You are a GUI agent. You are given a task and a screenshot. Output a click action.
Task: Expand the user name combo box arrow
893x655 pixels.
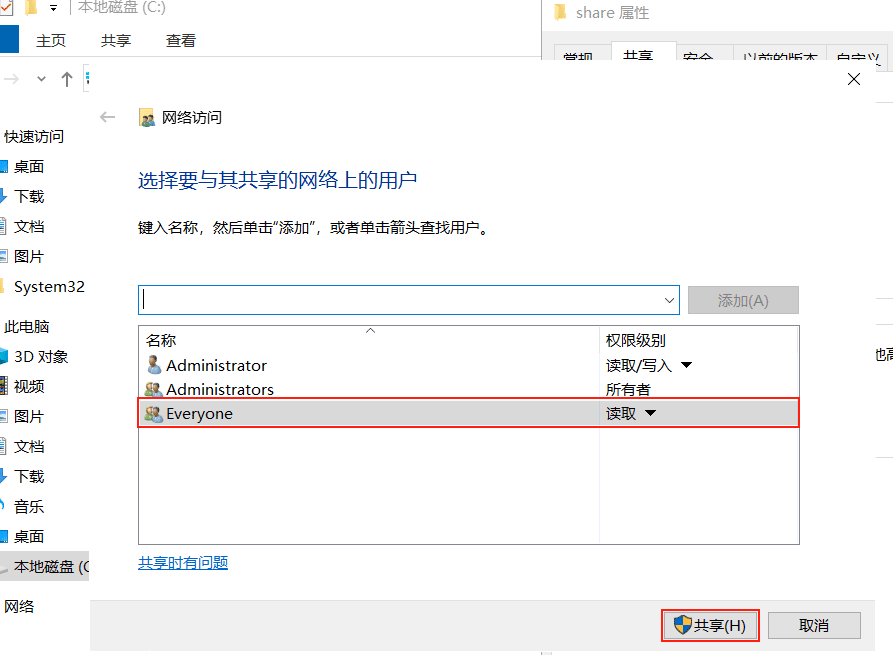669,300
